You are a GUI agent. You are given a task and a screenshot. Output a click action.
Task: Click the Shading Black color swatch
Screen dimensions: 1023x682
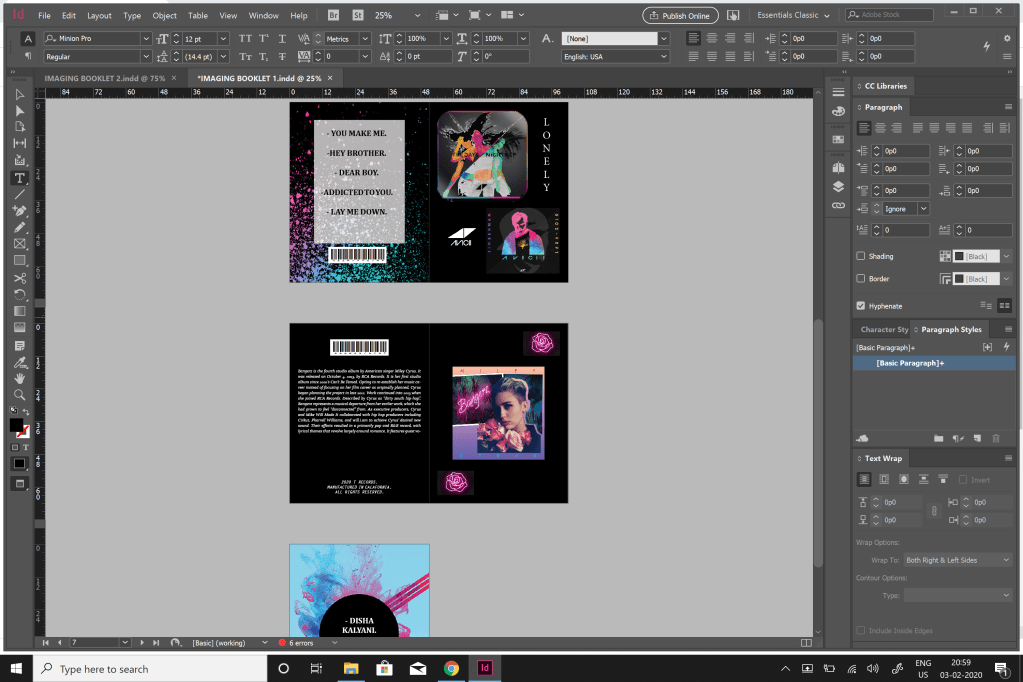click(x=976, y=256)
